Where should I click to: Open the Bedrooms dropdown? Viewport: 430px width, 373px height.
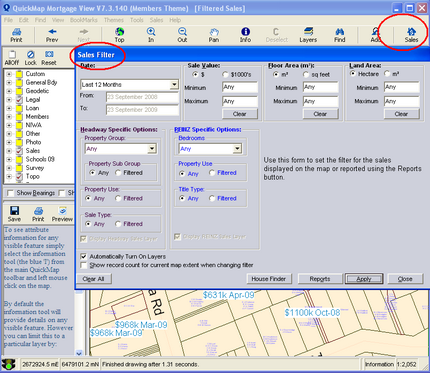click(237, 148)
